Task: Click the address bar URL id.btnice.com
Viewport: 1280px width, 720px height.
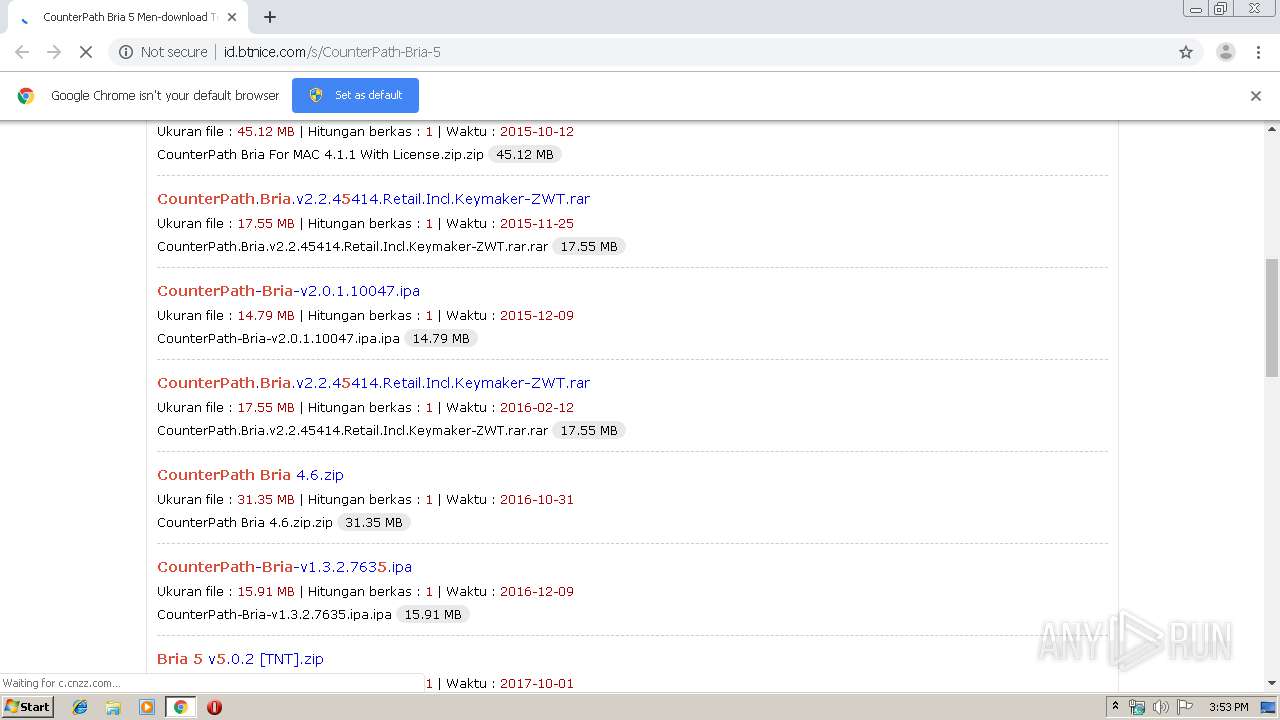Action: tap(332, 52)
